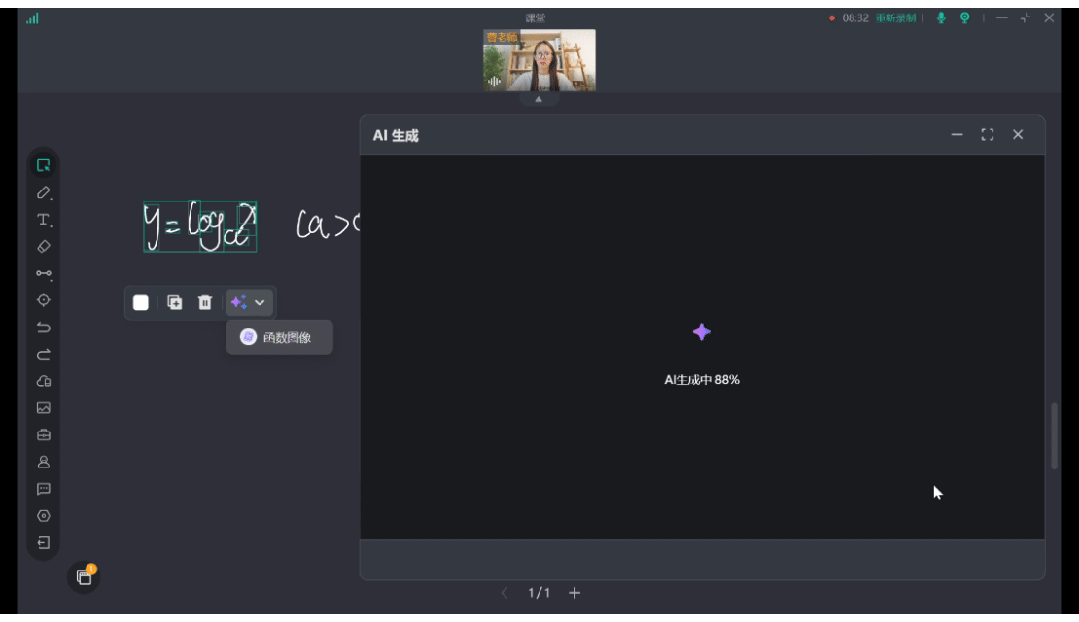The width and height of the screenshot is (1079, 622).
Task: Insert an image onto the whiteboard
Action: pyautogui.click(x=43, y=408)
